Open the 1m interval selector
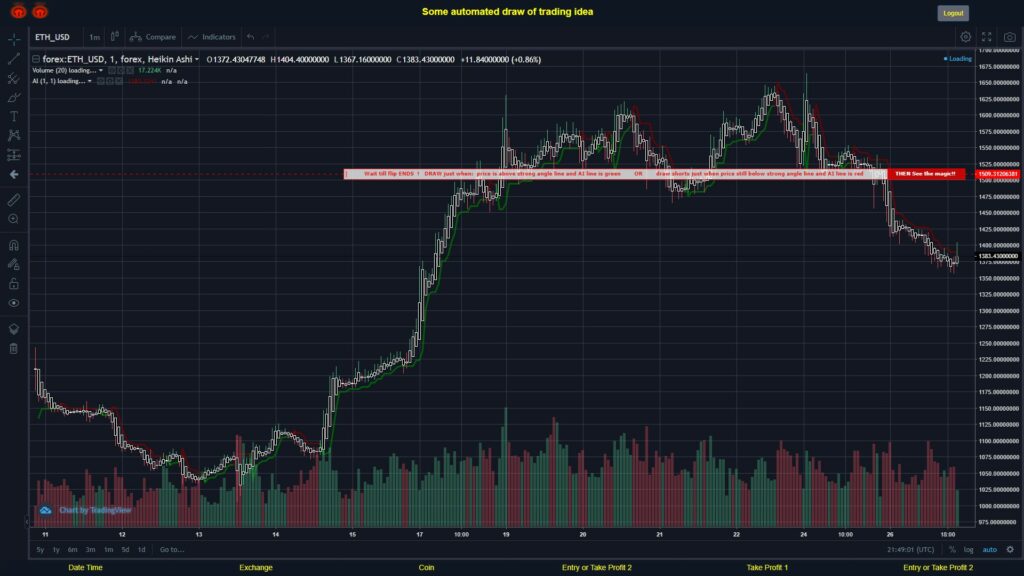Image resolution: width=1024 pixels, height=576 pixels. tap(95, 37)
